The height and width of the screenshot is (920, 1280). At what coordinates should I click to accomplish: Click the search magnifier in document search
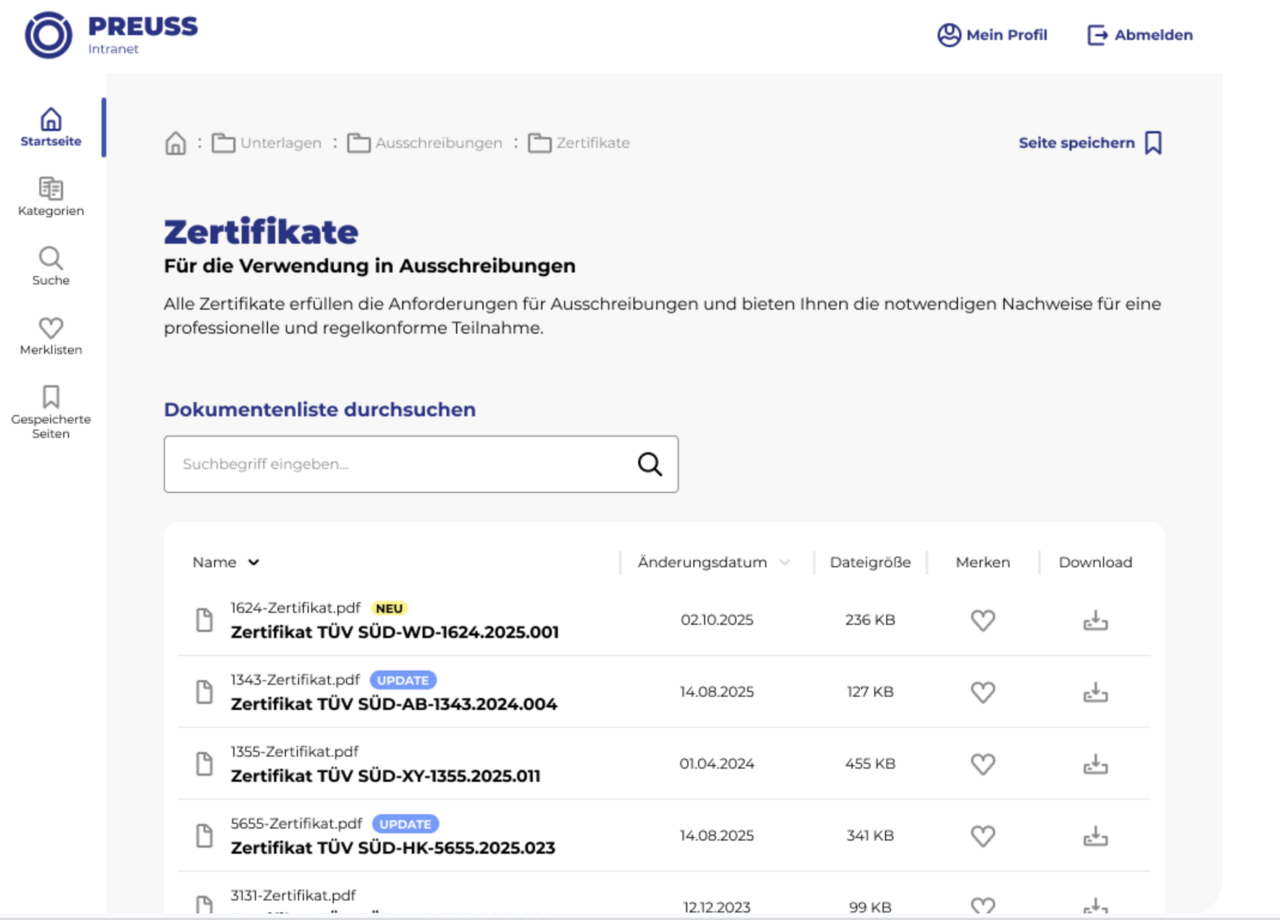pyautogui.click(x=650, y=464)
